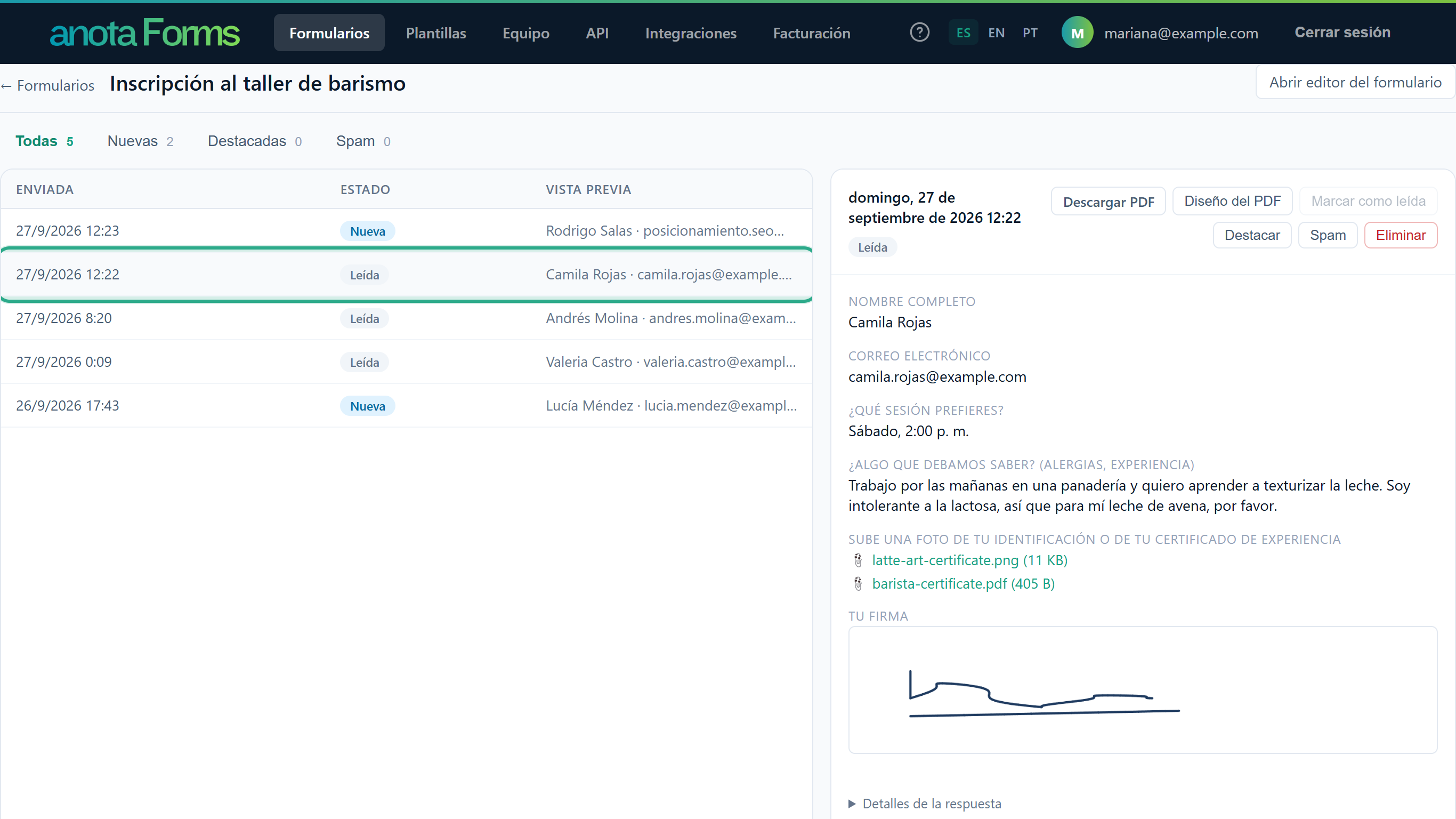Click paperclip icon beside latte-art-certificate.png
Screen dimensions: 1456x819
pyautogui.click(x=858, y=560)
